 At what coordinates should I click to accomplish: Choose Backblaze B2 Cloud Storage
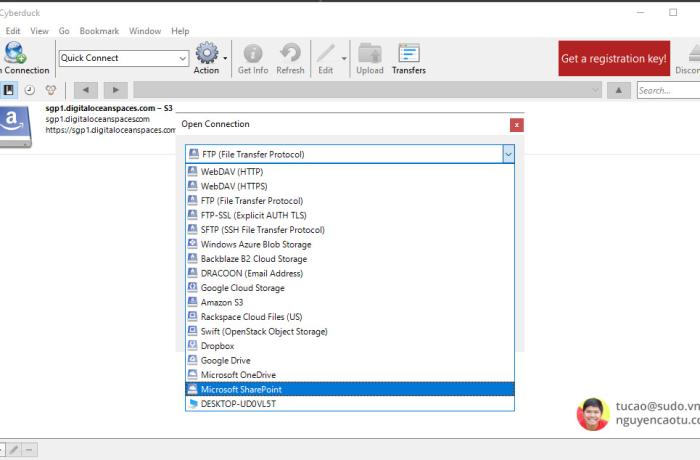[x=350, y=259]
